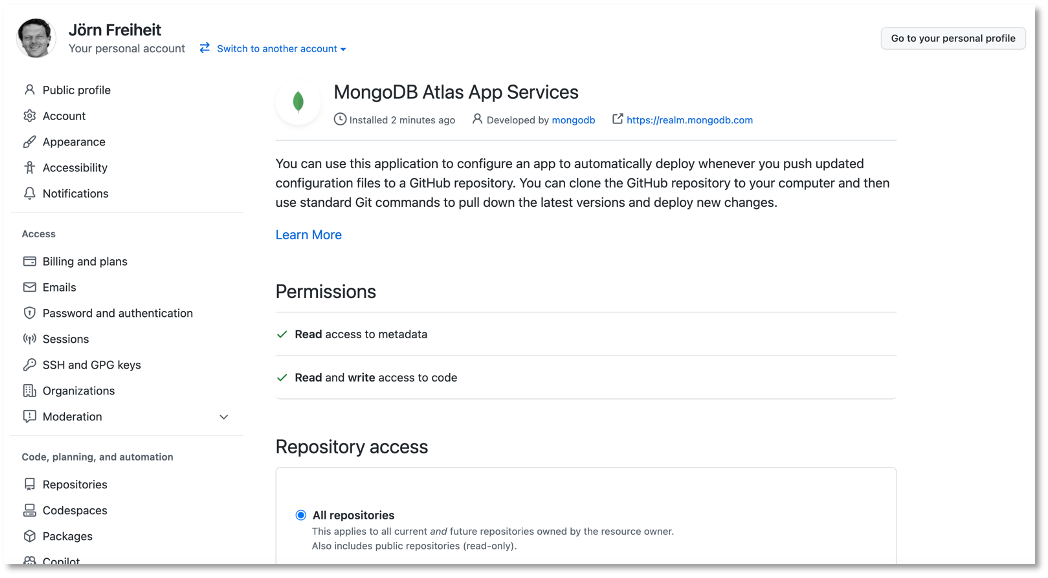Click the Organizations building icon

[29, 390]
